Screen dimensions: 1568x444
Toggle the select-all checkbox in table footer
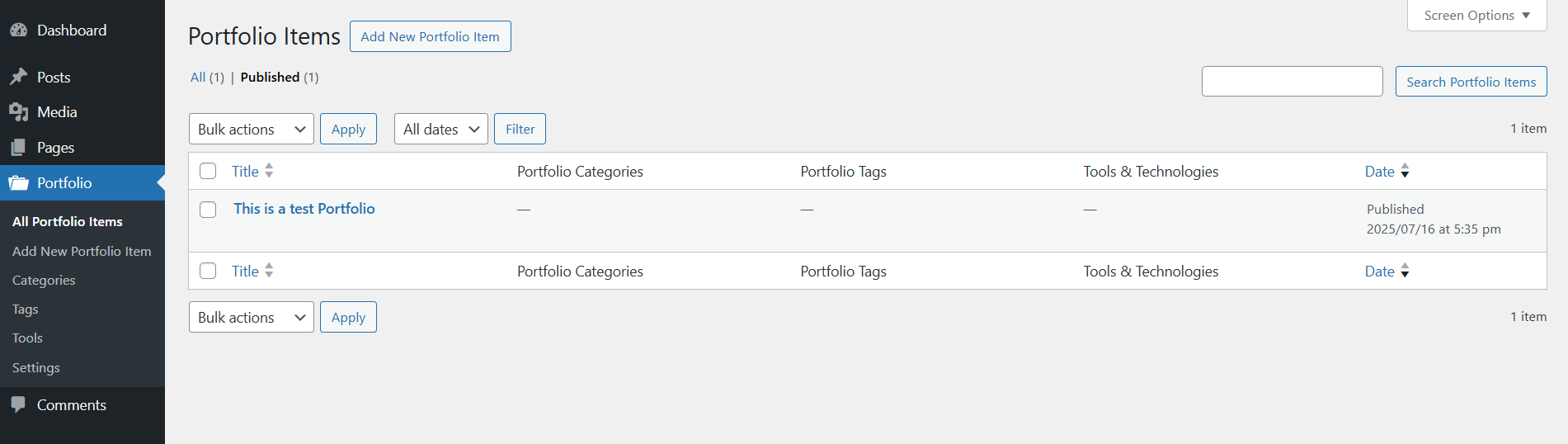point(208,271)
